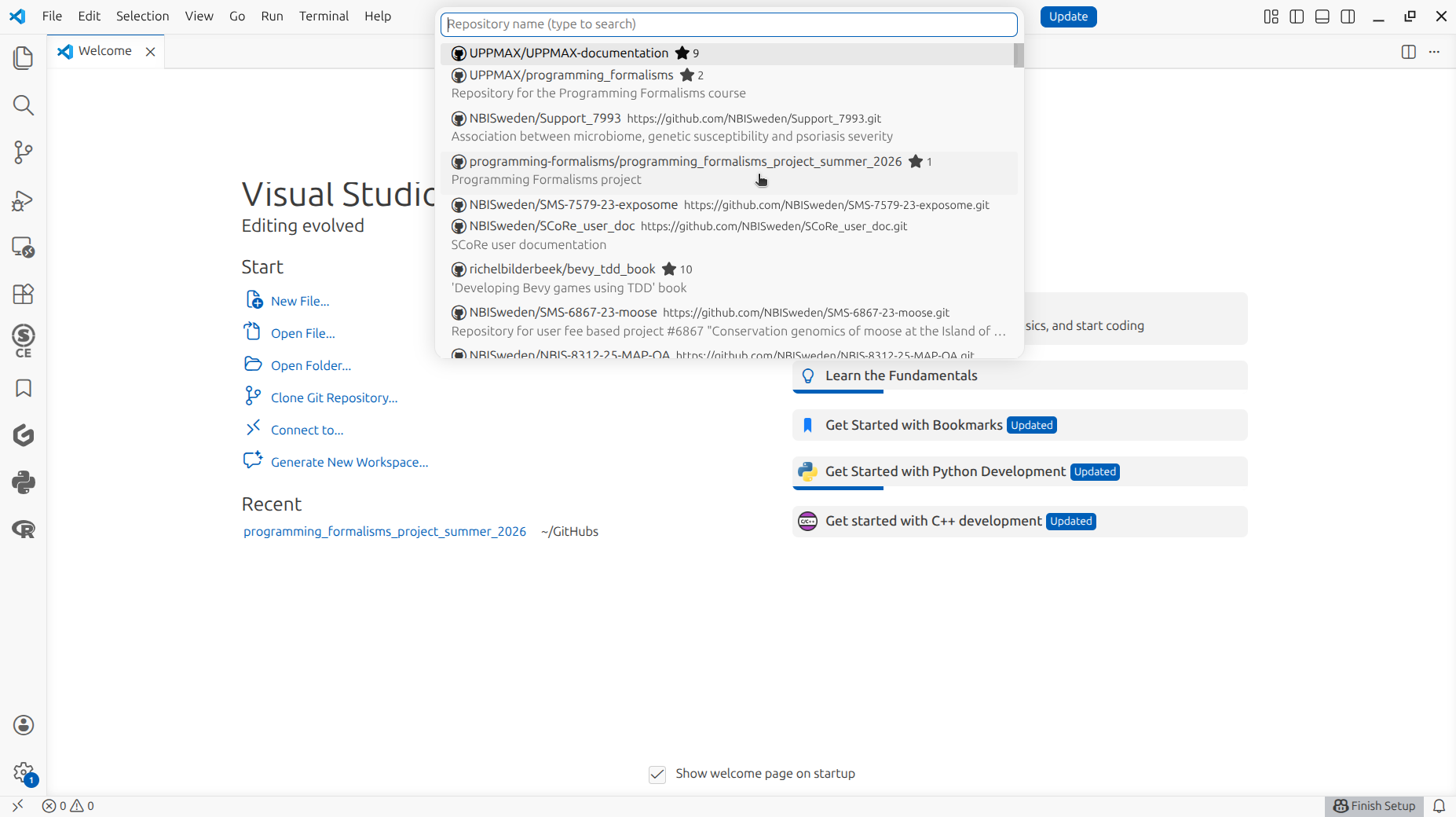Image resolution: width=1456 pixels, height=817 pixels.
Task: Select NBISweden/SMS-7579-23-exposome repository
Action: [x=727, y=205]
